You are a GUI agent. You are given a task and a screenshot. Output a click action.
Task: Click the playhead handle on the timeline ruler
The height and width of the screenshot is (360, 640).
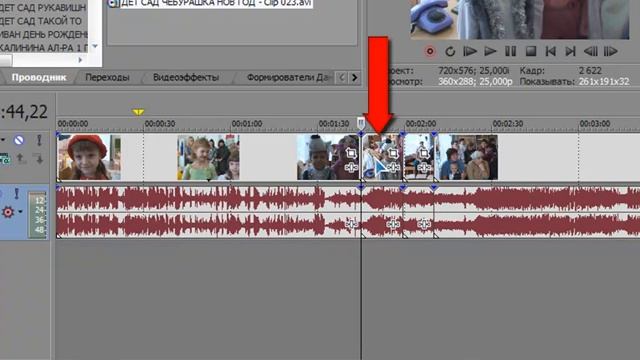(x=361, y=122)
